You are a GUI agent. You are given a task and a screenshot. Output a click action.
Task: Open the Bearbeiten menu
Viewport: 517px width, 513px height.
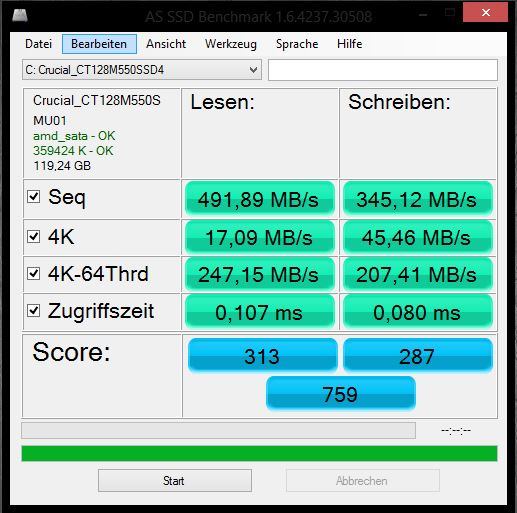point(99,44)
